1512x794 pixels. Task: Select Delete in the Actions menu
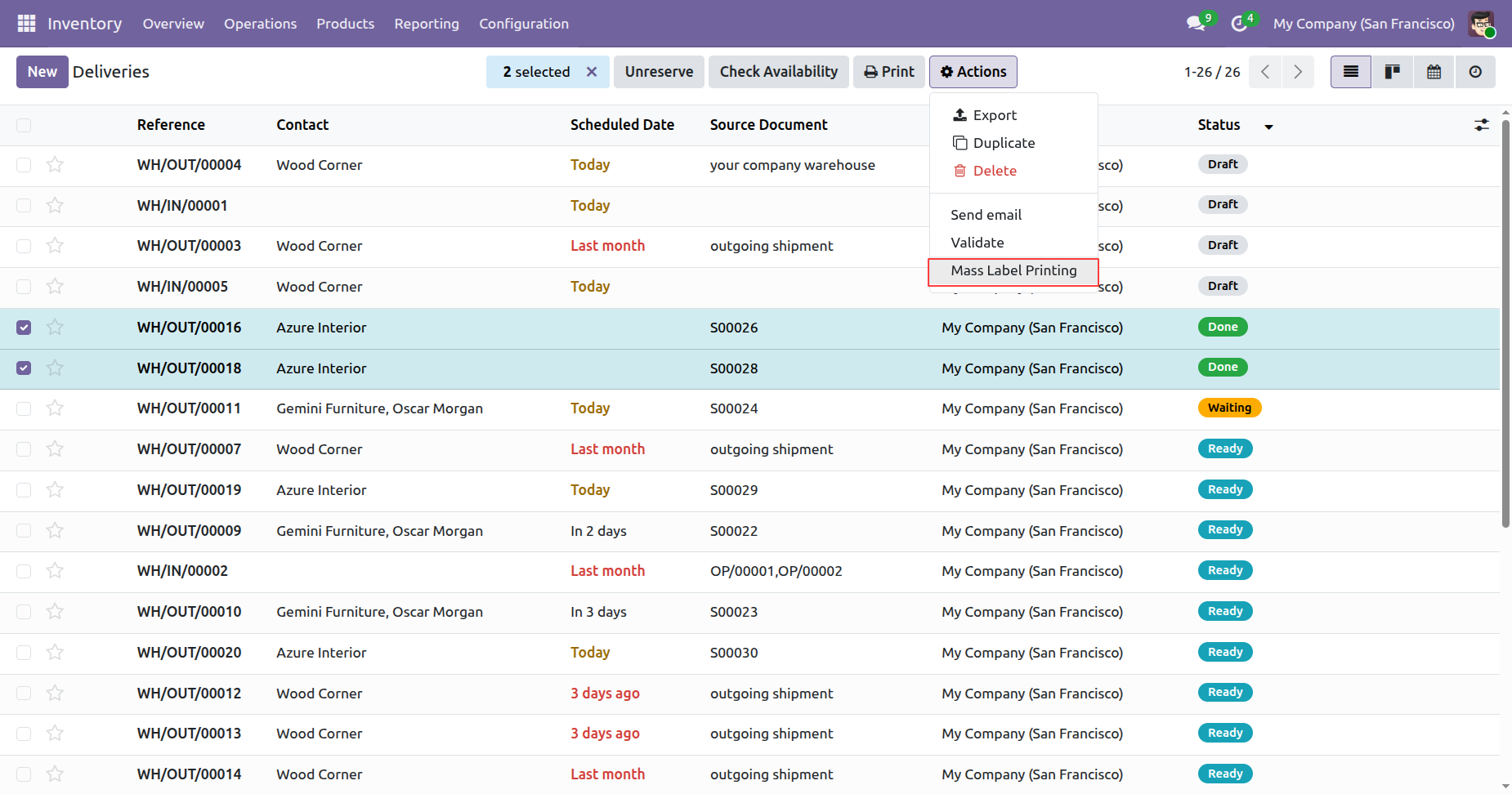click(994, 171)
